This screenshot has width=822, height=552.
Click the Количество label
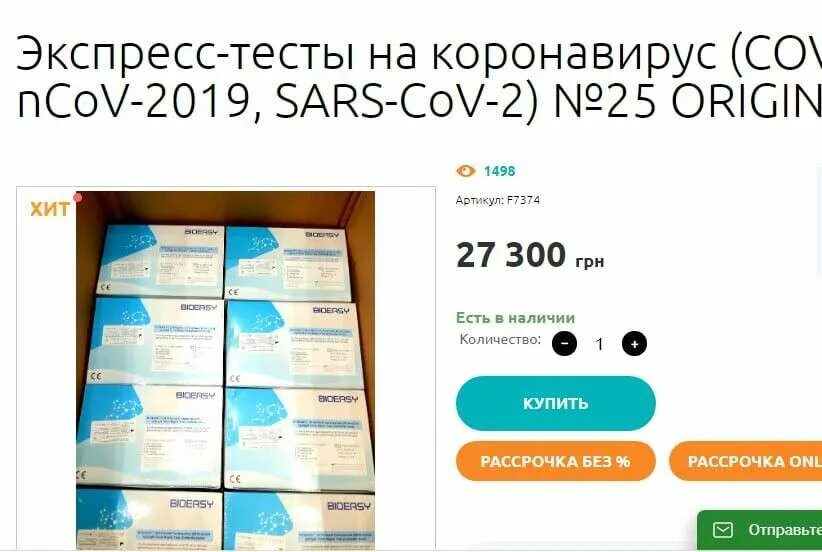[500, 339]
